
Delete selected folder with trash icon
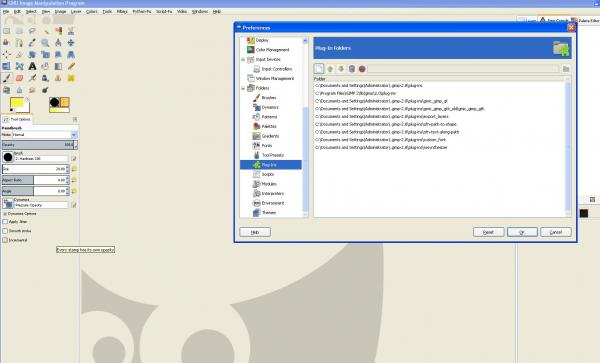click(352, 69)
